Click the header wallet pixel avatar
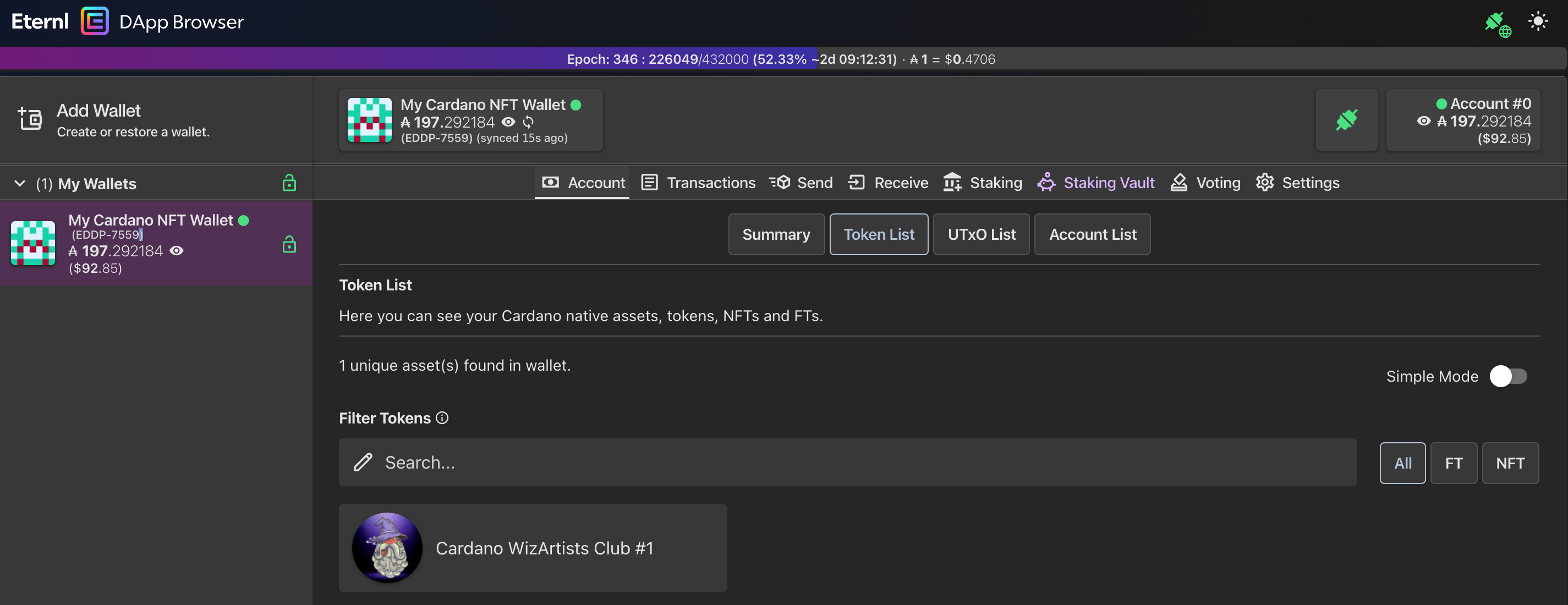The image size is (1568, 605). [x=370, y=120]
